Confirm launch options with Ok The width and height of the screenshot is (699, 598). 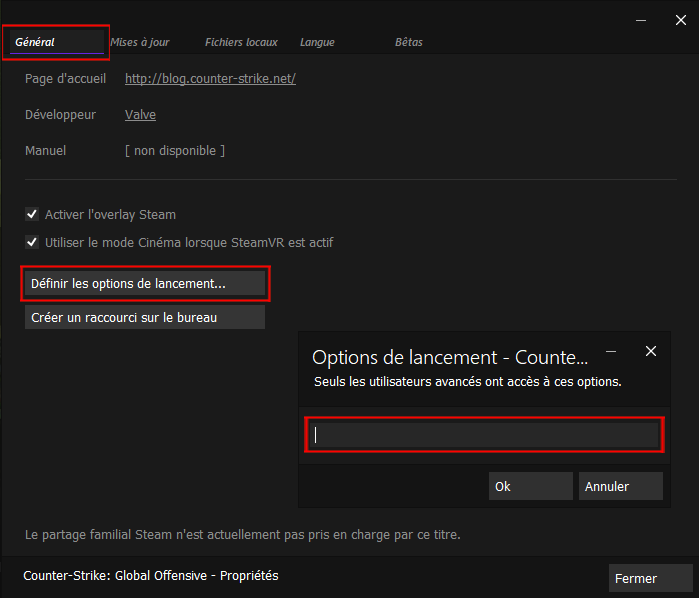(530, 486)
